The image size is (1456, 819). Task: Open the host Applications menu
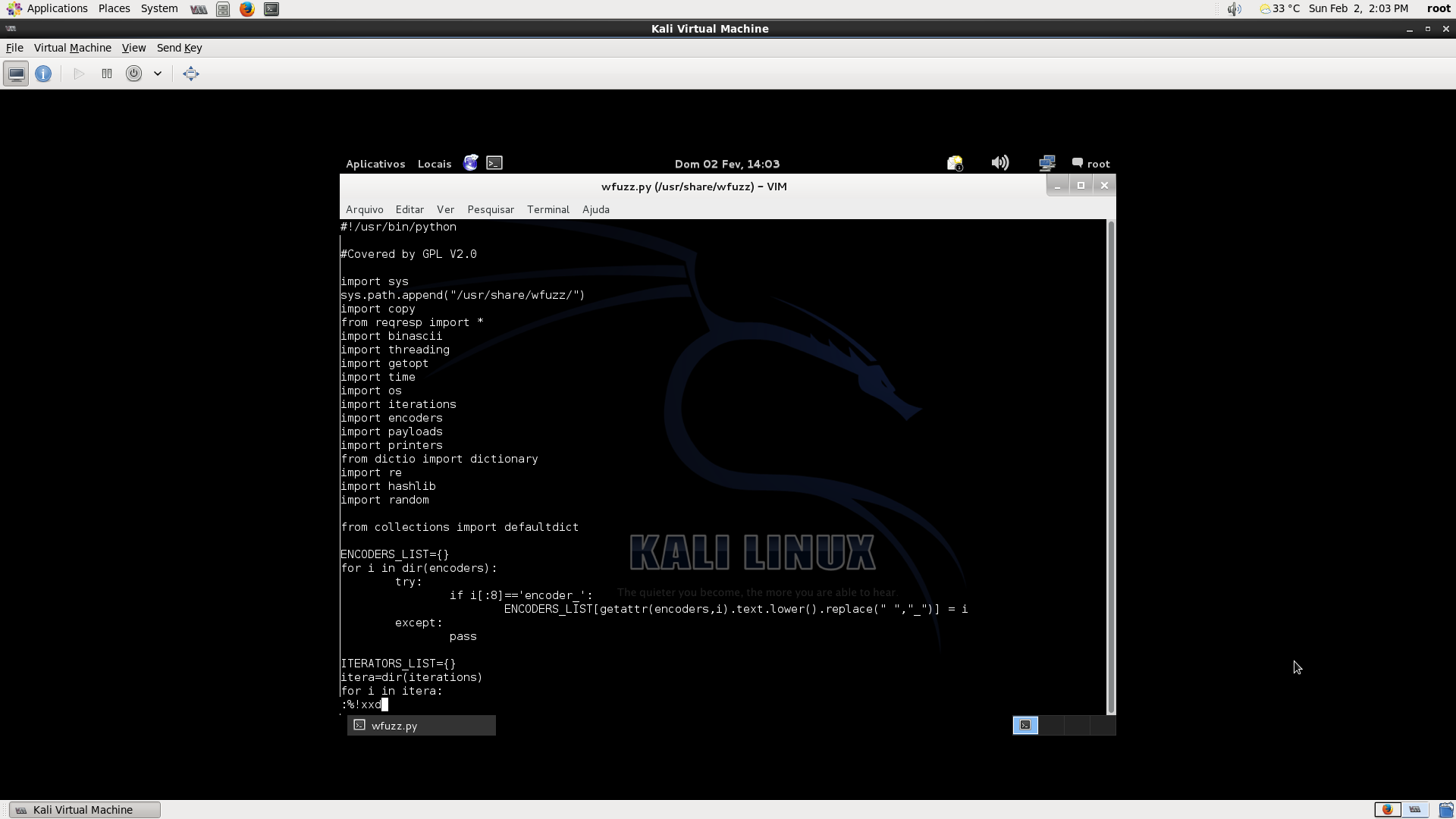(x=47, y=8)
